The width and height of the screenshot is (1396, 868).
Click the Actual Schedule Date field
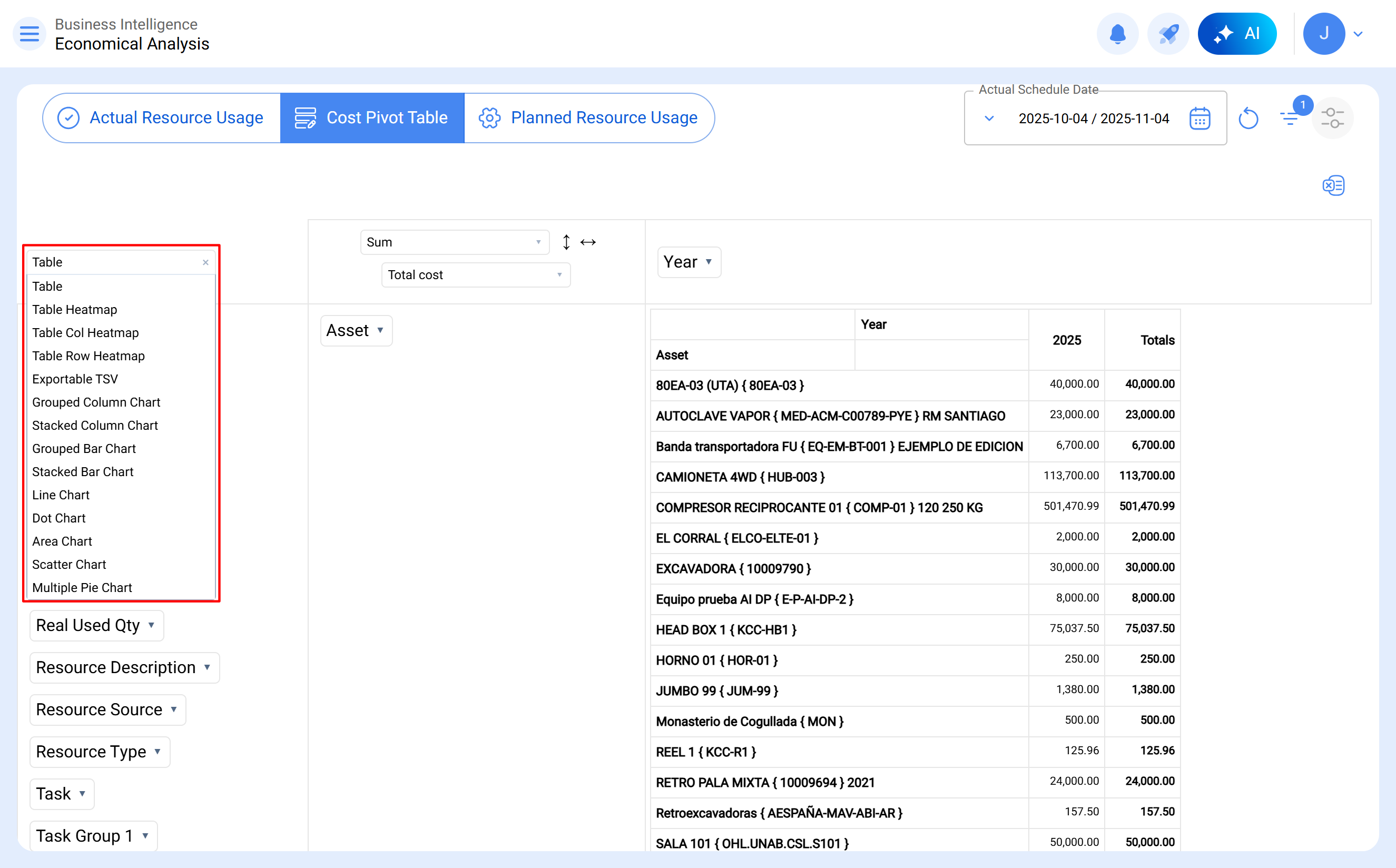point(1093,119)
